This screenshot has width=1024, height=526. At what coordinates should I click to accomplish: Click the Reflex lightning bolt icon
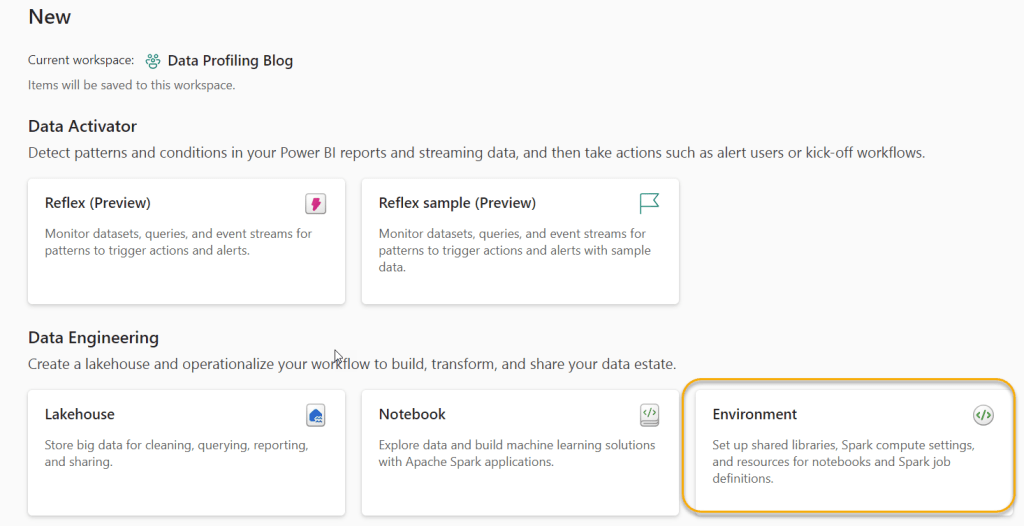[x=316, y=204]
